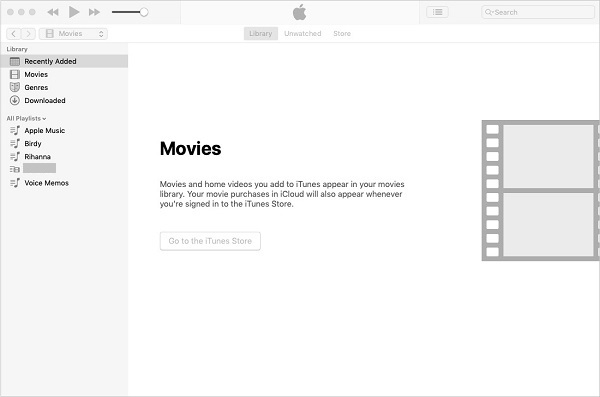Switch to the Unwatched tab
This screenshot has width=600, height=397.
click(x=303, y=34)
